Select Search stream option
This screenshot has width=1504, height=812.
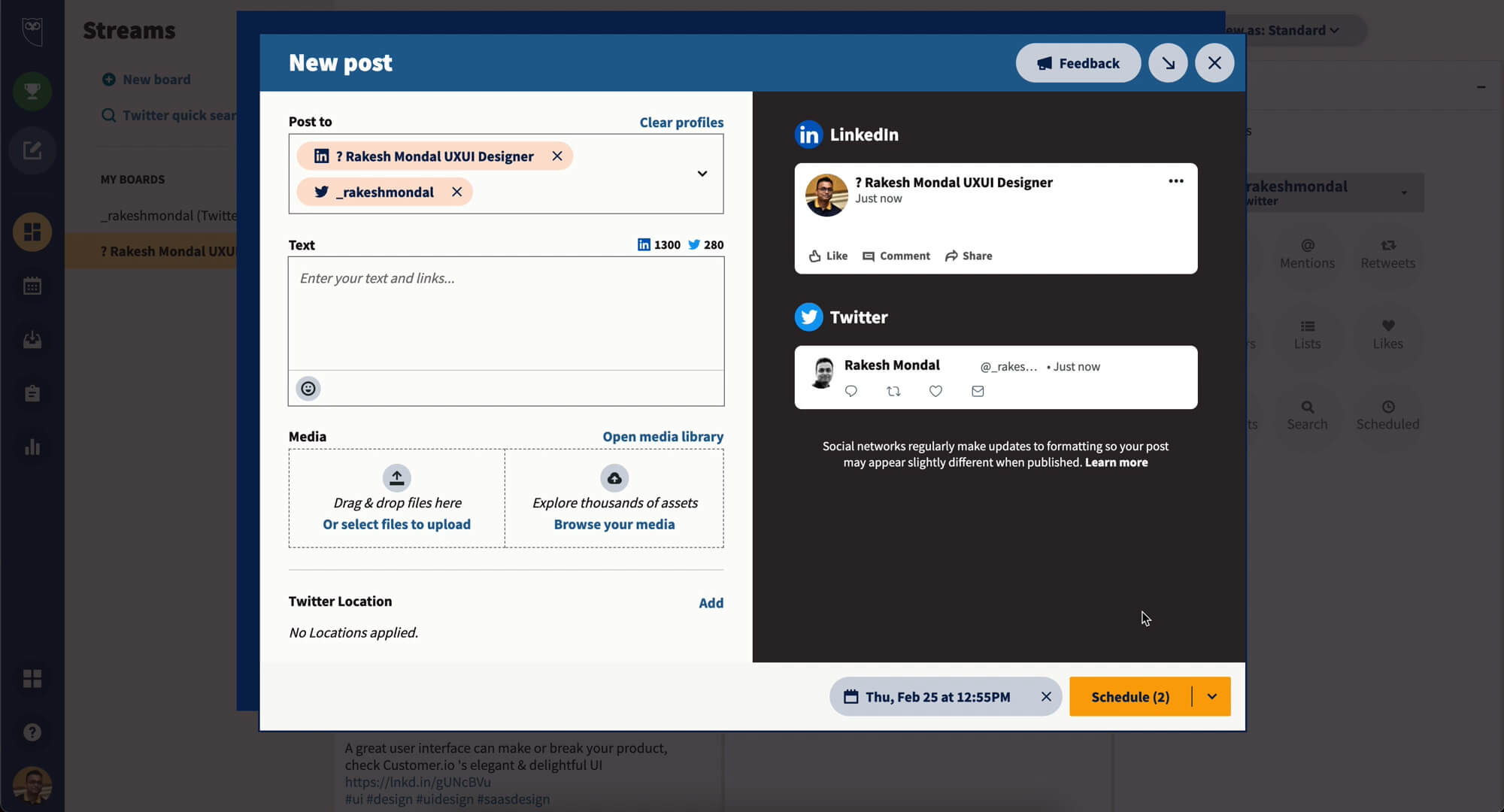[x=1307, y=415]
